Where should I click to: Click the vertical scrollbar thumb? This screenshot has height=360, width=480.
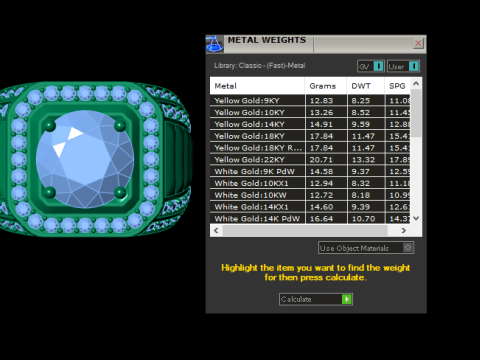[416, 113]
